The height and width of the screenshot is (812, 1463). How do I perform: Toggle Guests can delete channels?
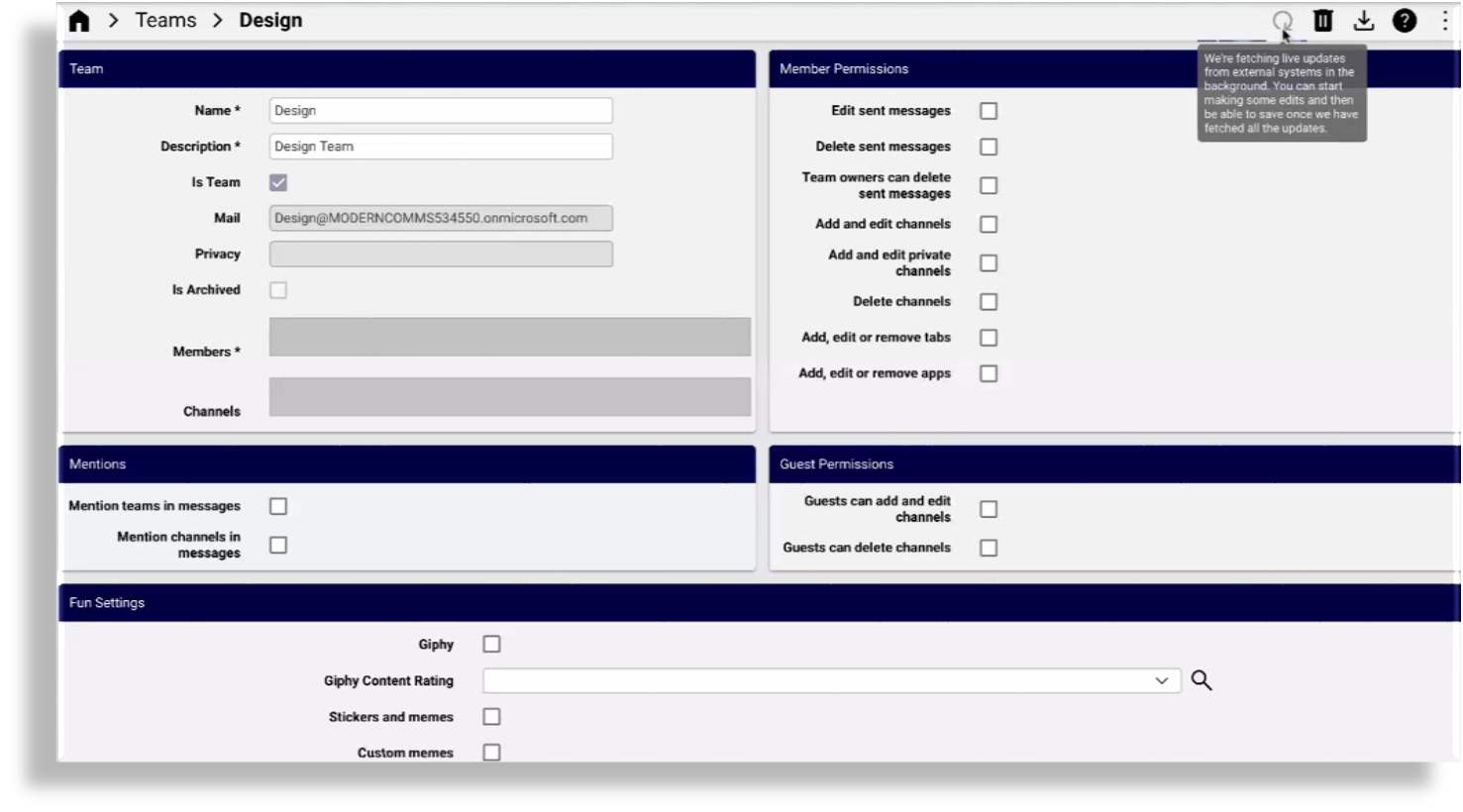click(988, 548)
